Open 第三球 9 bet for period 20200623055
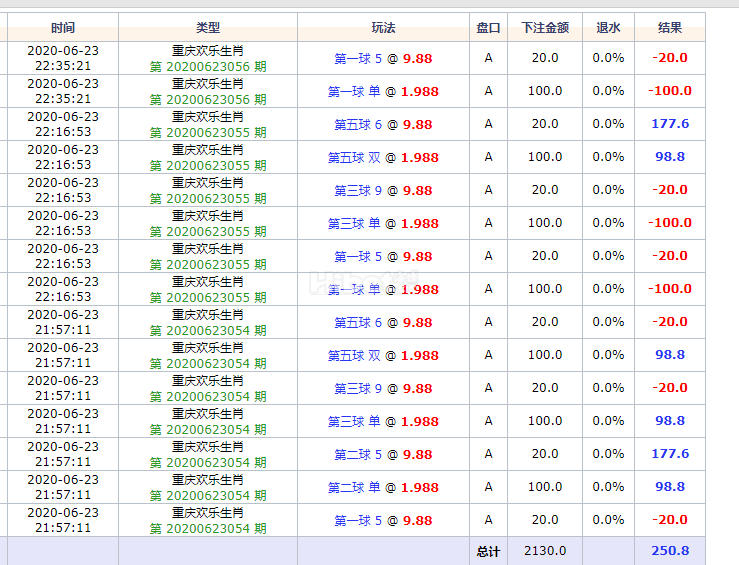This screenshot has width=739, height=565. click(x=383, y=190)
